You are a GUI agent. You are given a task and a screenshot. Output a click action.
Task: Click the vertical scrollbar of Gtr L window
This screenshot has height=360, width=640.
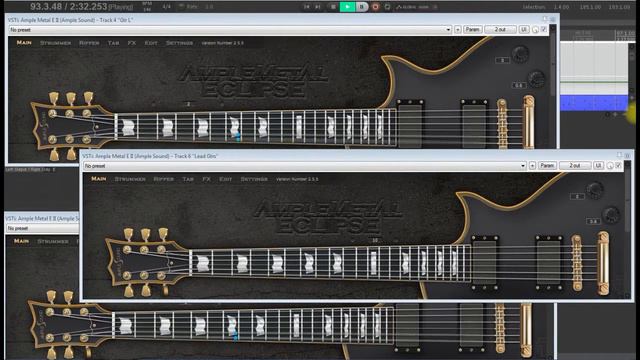[553, 86]
